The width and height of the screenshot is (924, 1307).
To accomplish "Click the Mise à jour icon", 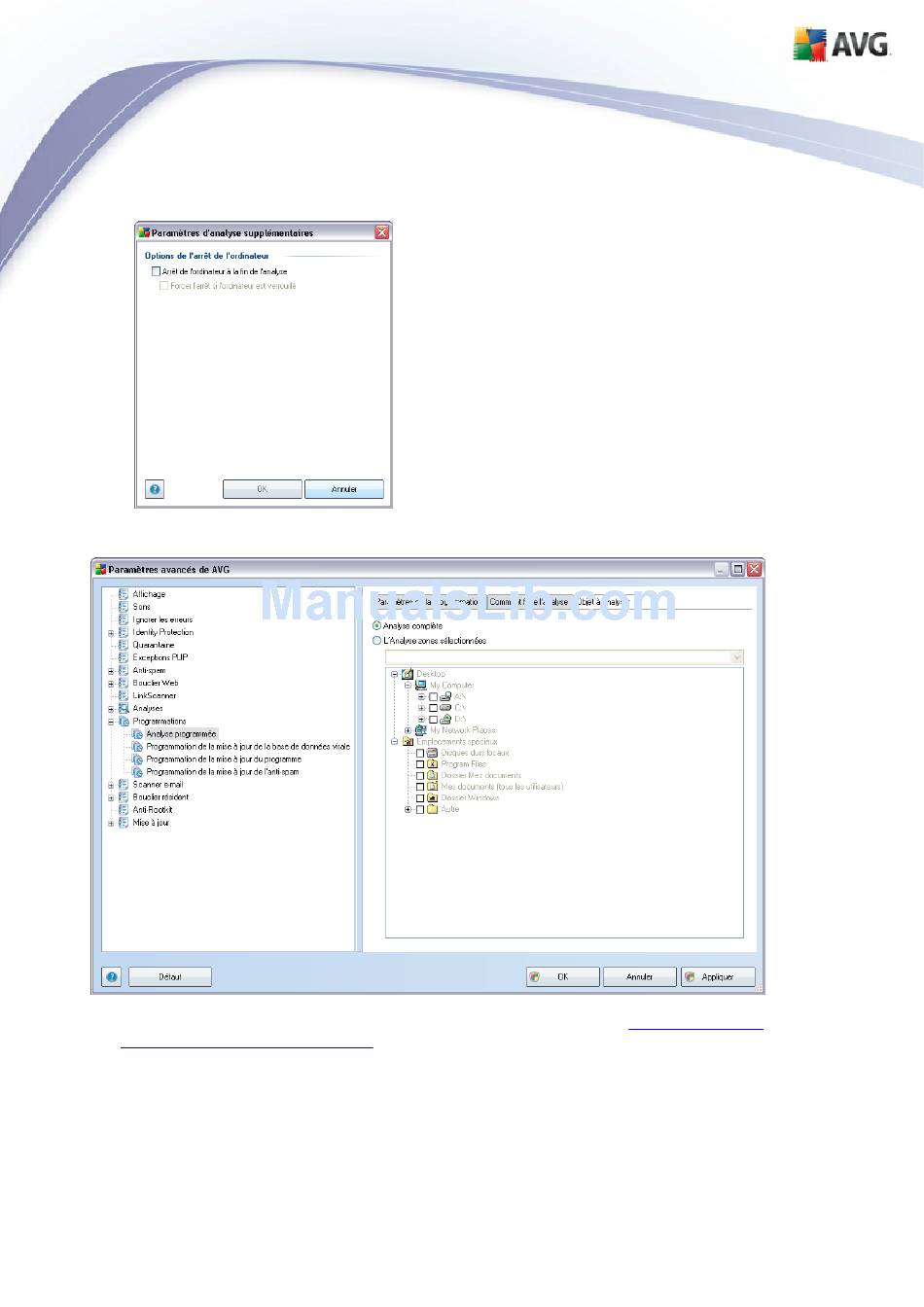I will pyautogui.click(x=124, y=823).
